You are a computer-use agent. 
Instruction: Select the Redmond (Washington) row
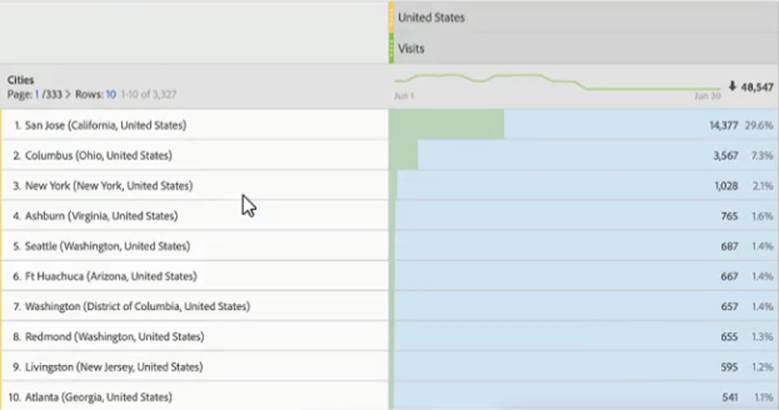click(104, 337)
